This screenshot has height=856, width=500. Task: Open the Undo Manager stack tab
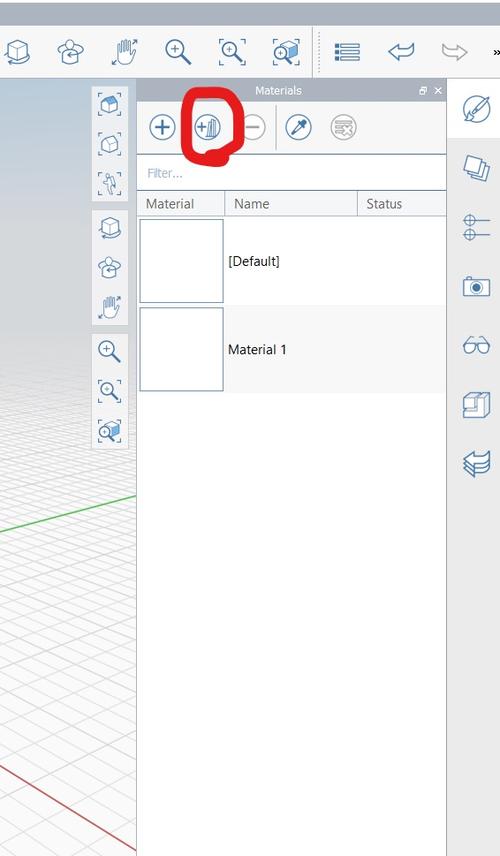click(477, 465)
